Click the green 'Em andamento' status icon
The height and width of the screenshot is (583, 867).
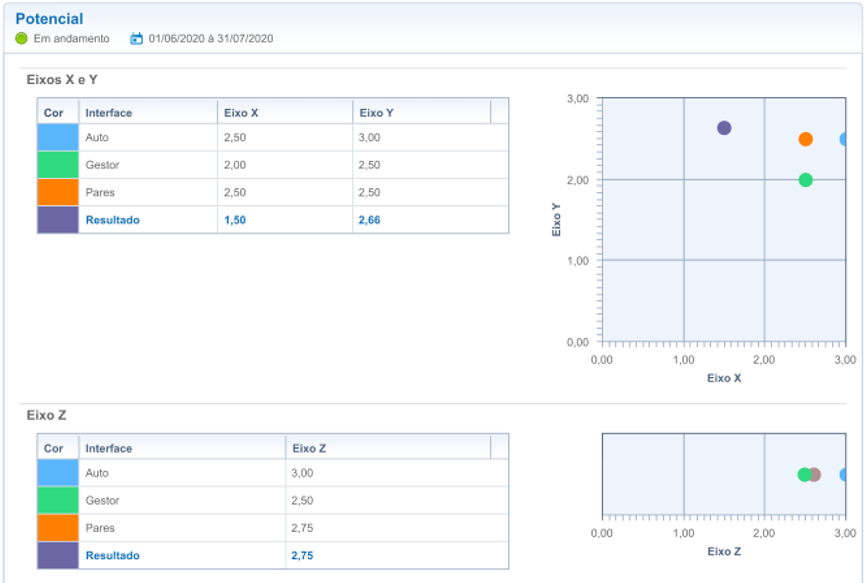click(x=22, y=39)
